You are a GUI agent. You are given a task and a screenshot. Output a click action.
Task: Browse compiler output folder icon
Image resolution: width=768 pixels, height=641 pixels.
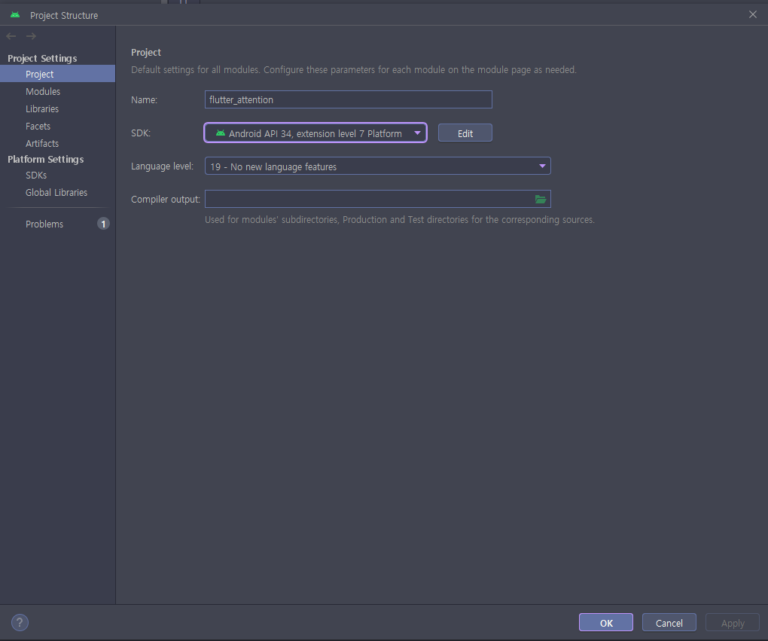pos(540,199)
